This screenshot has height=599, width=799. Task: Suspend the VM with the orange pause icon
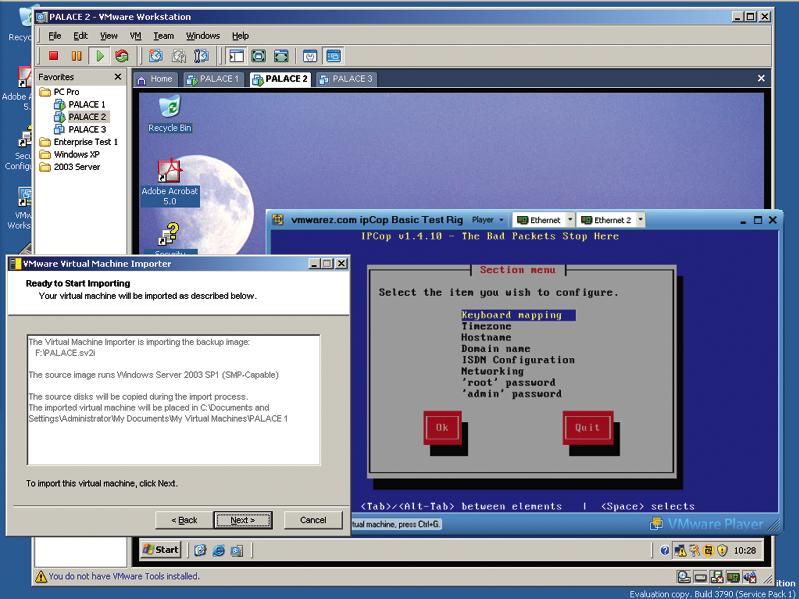(76, 56)
